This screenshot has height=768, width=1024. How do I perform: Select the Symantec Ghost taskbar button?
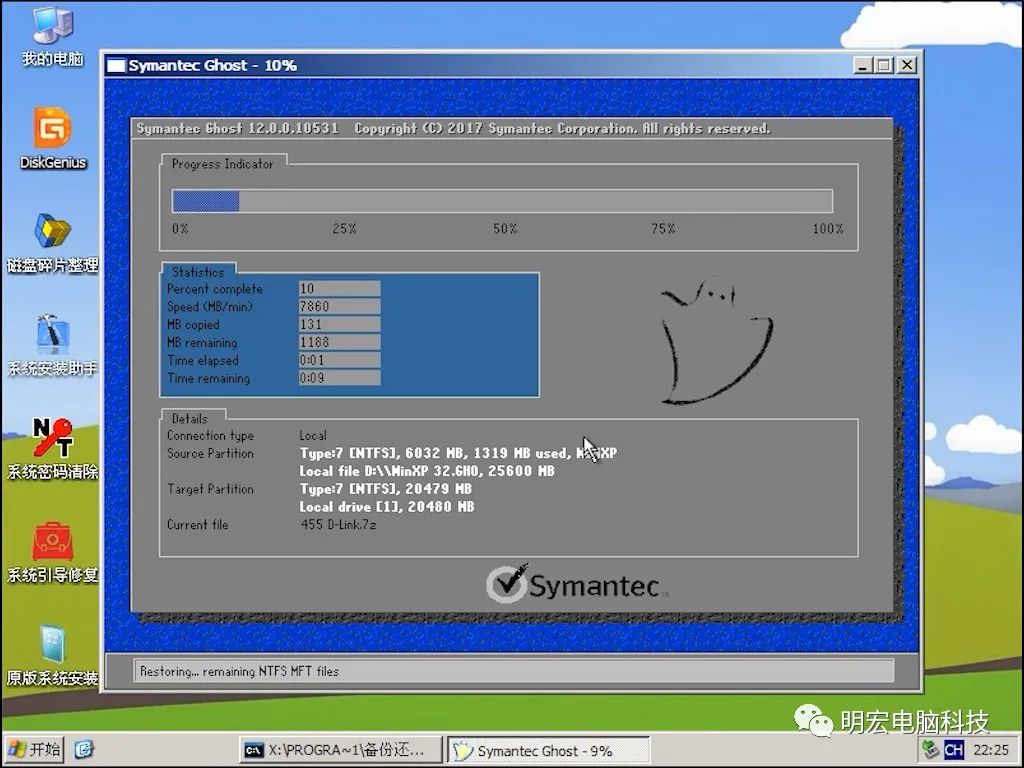(x=546, y=750)
